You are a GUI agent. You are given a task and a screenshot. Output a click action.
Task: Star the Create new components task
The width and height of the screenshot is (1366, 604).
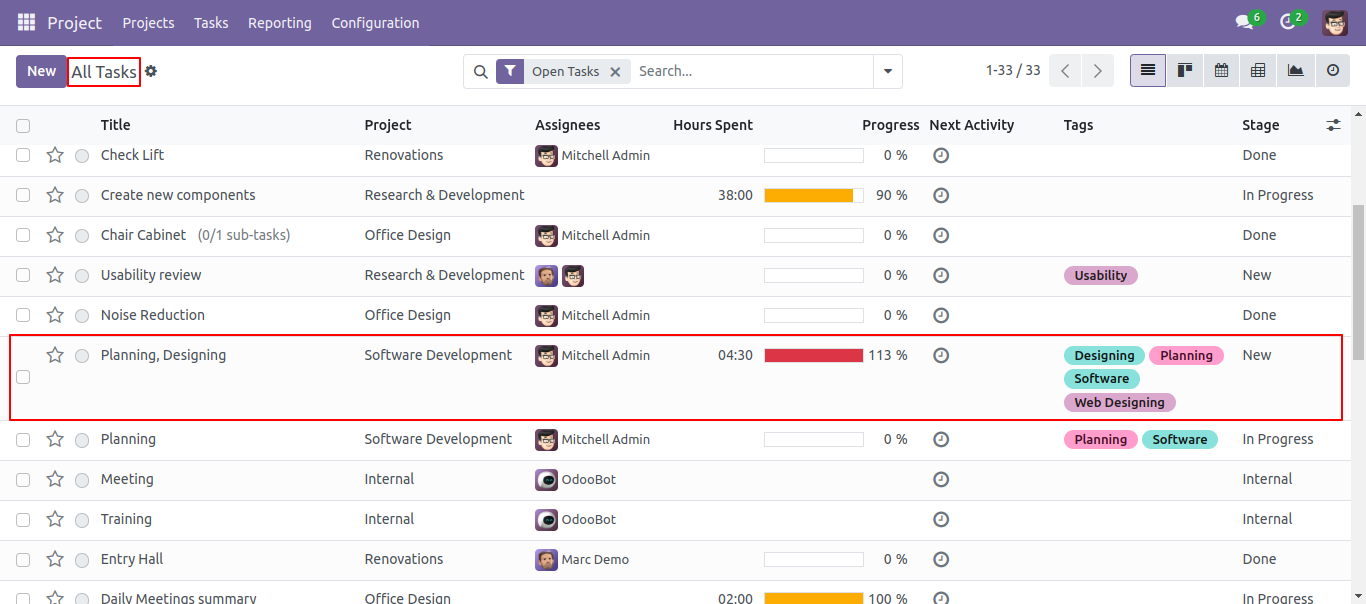55,195
